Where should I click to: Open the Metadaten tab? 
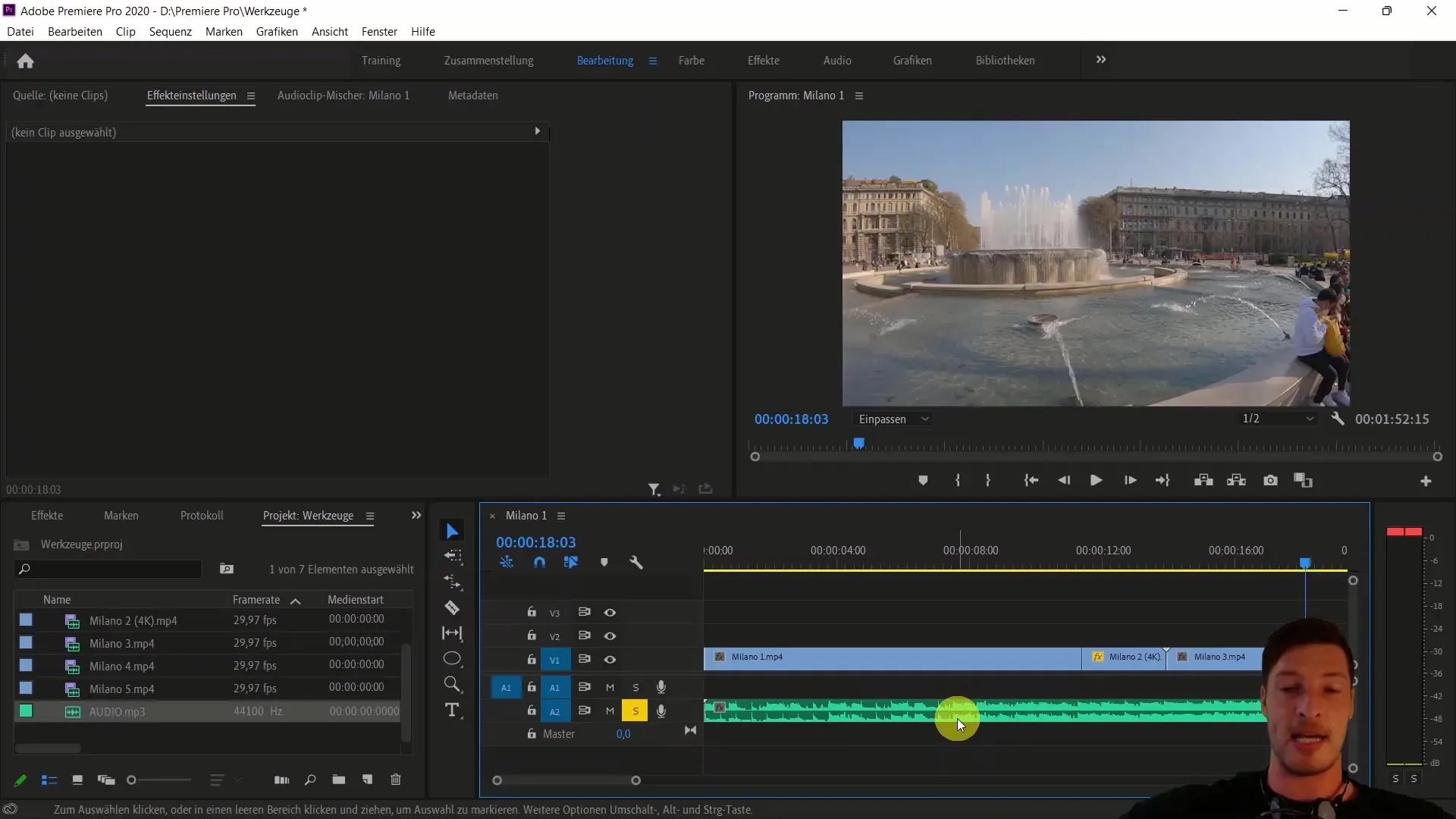click(473, 96)
